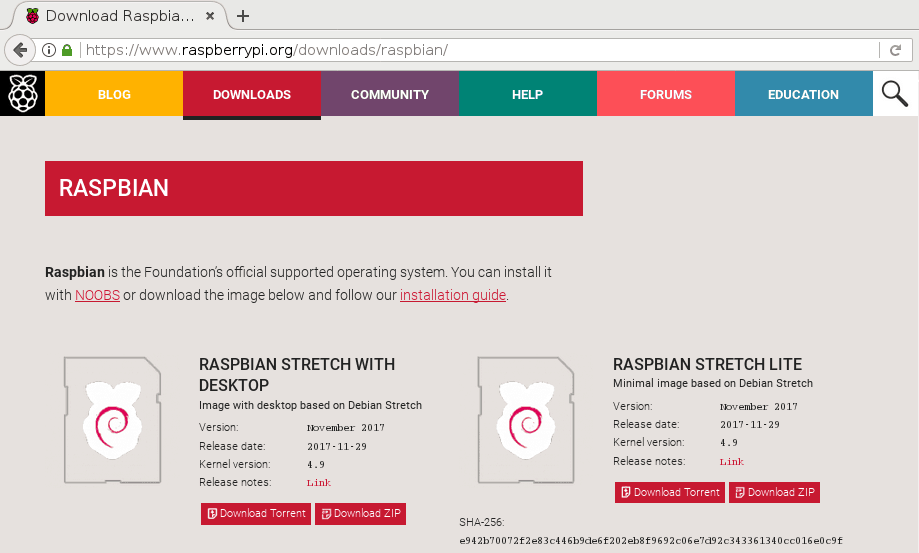Download ZIP for Raspbian Stretch with Desktop
Viewport: 919px width, 553px height.
[360, 514]
